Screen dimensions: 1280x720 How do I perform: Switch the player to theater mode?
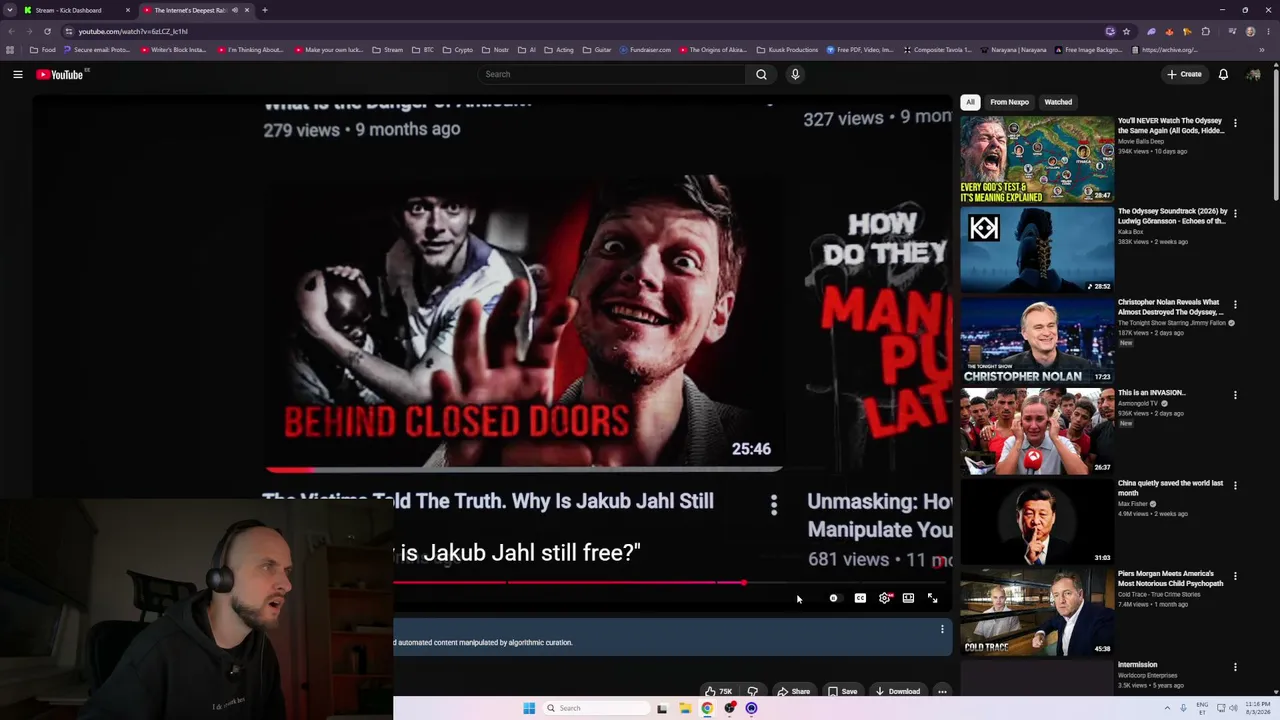click(x=908, y=598)
